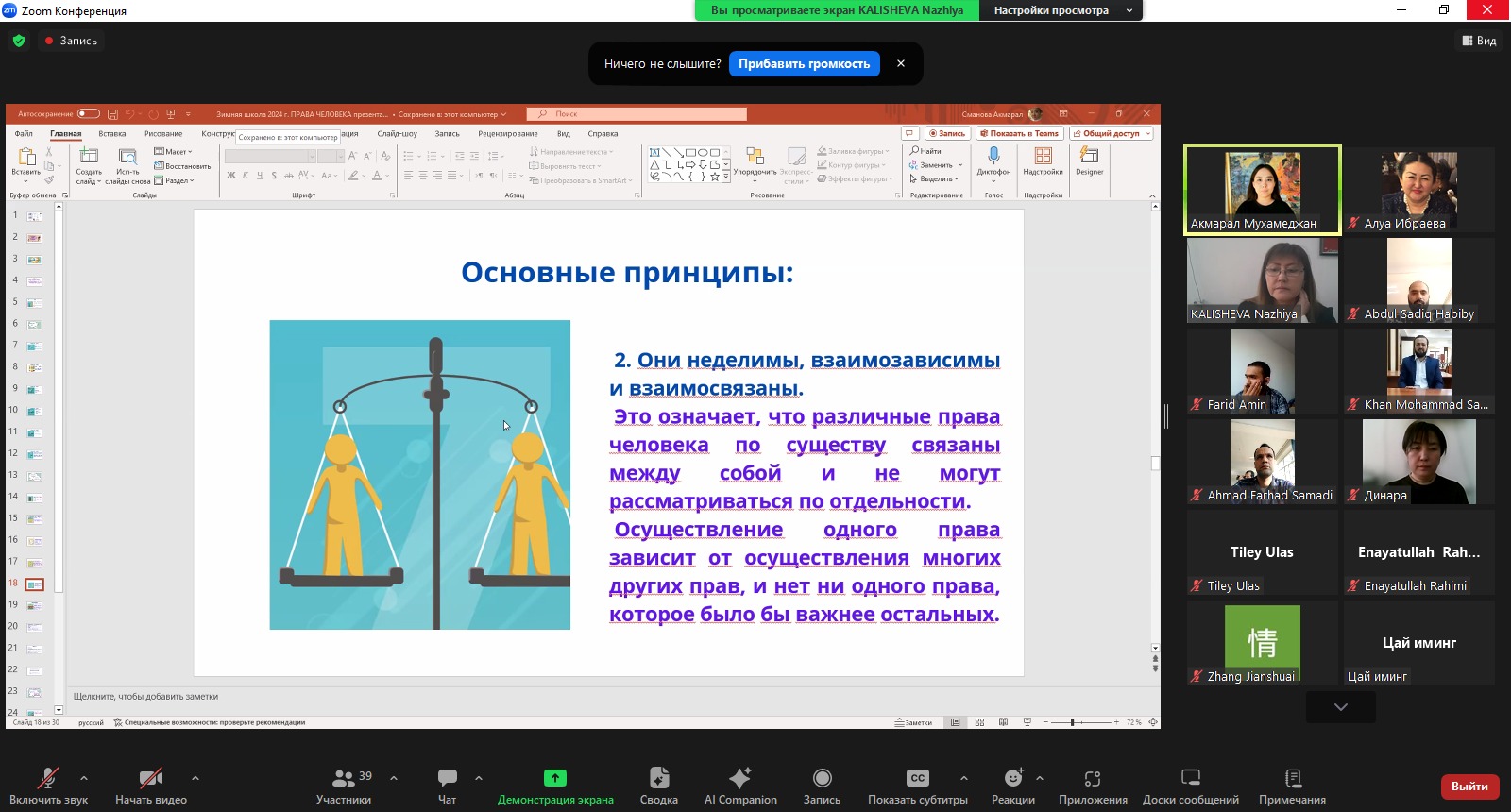Expand video options arrow beside Начать видео
The image size is (1511, 812).
(195, 778)
